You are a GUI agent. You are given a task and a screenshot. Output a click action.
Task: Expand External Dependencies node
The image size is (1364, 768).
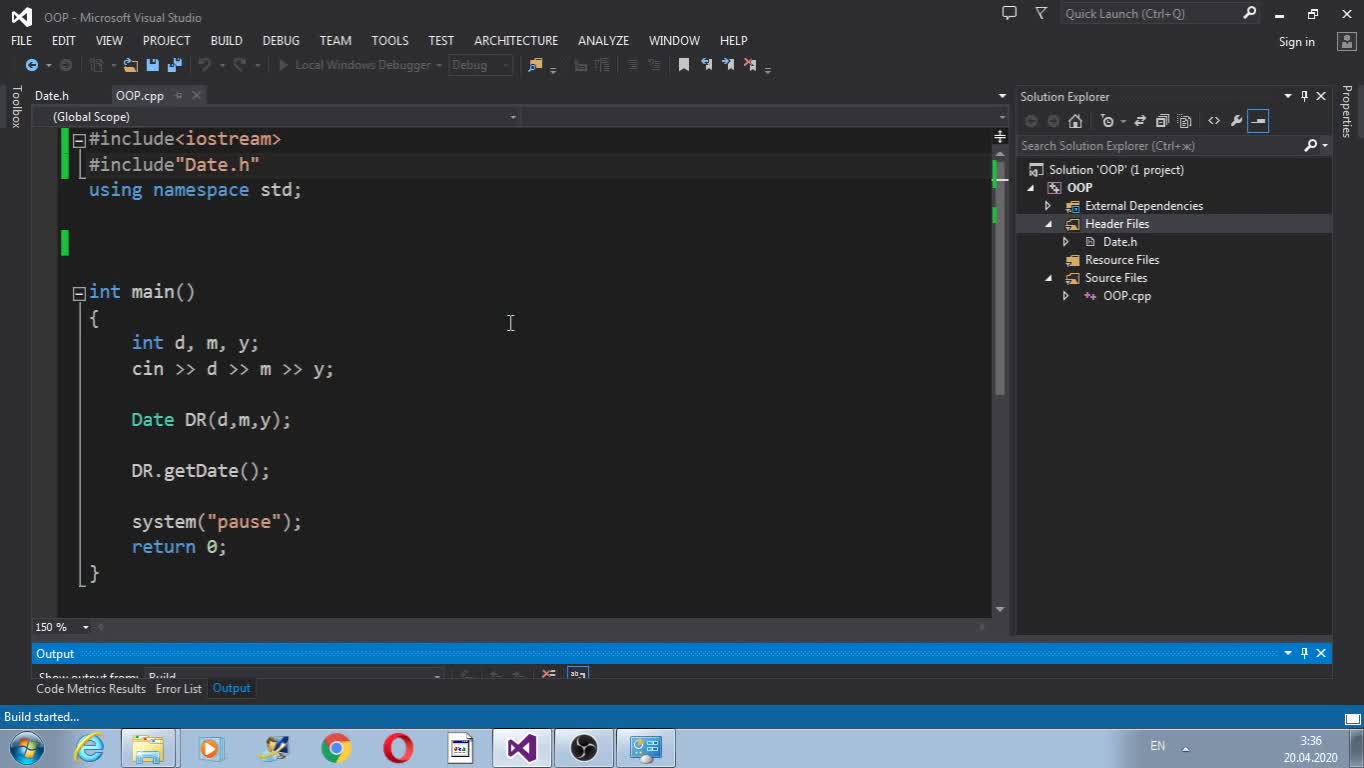(x=1048, y=206)
